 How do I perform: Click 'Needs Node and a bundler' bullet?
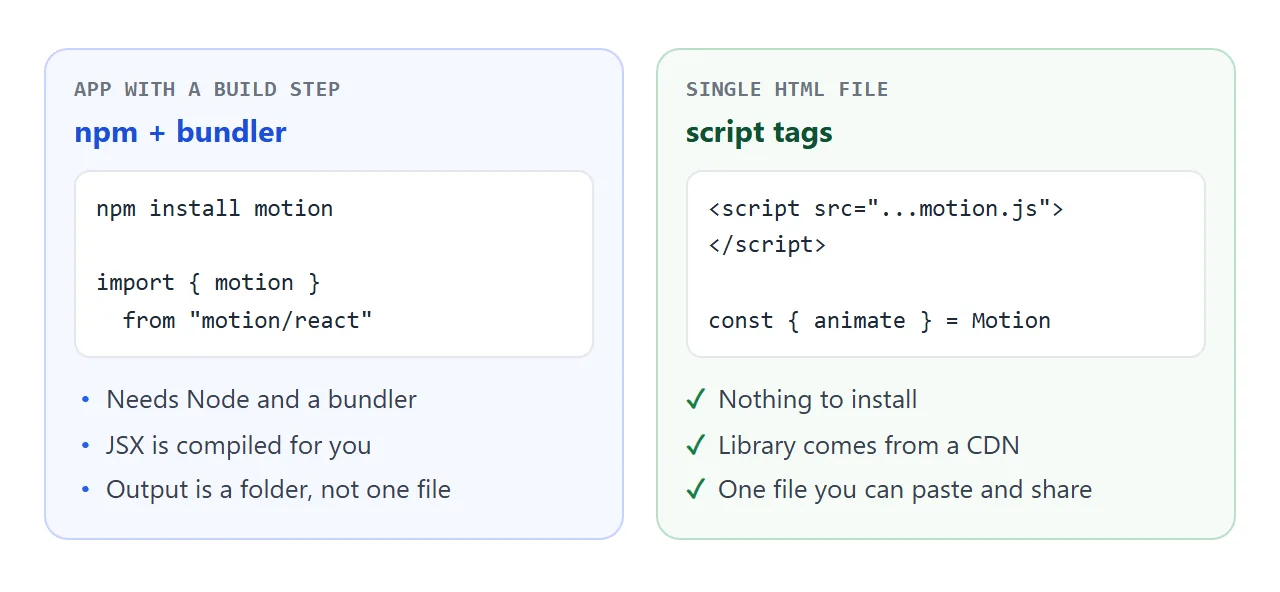point(261,400)
